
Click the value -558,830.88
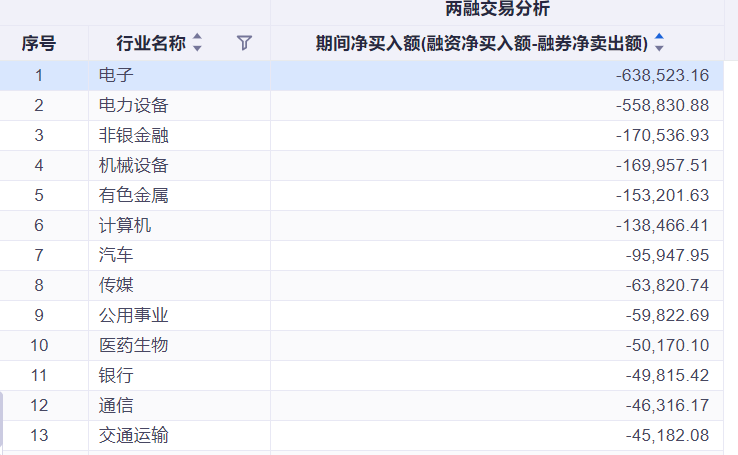pyautogui.click(x=662, y=105)
